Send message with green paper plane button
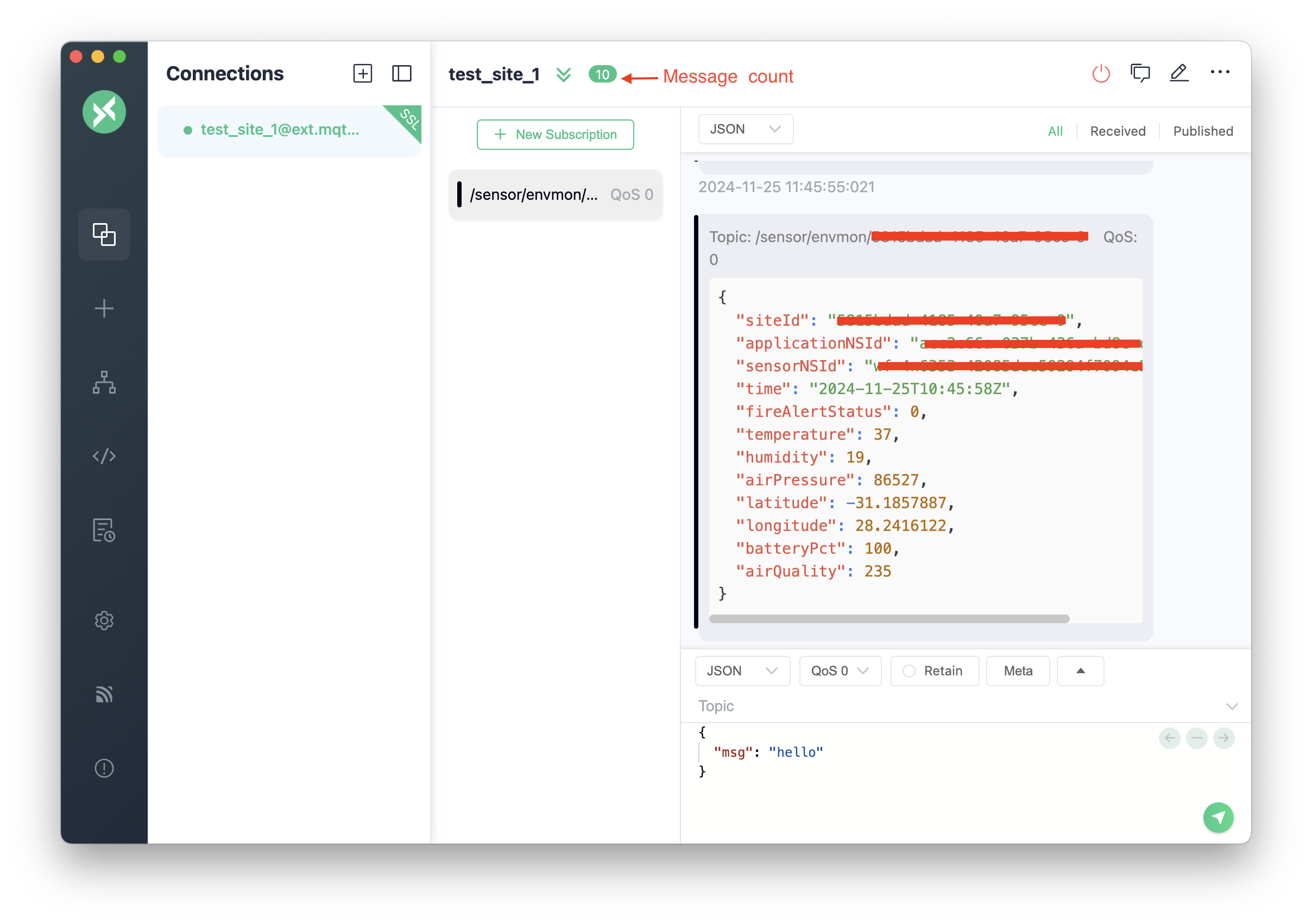1312x924 pixels. tap(1218, 818)
